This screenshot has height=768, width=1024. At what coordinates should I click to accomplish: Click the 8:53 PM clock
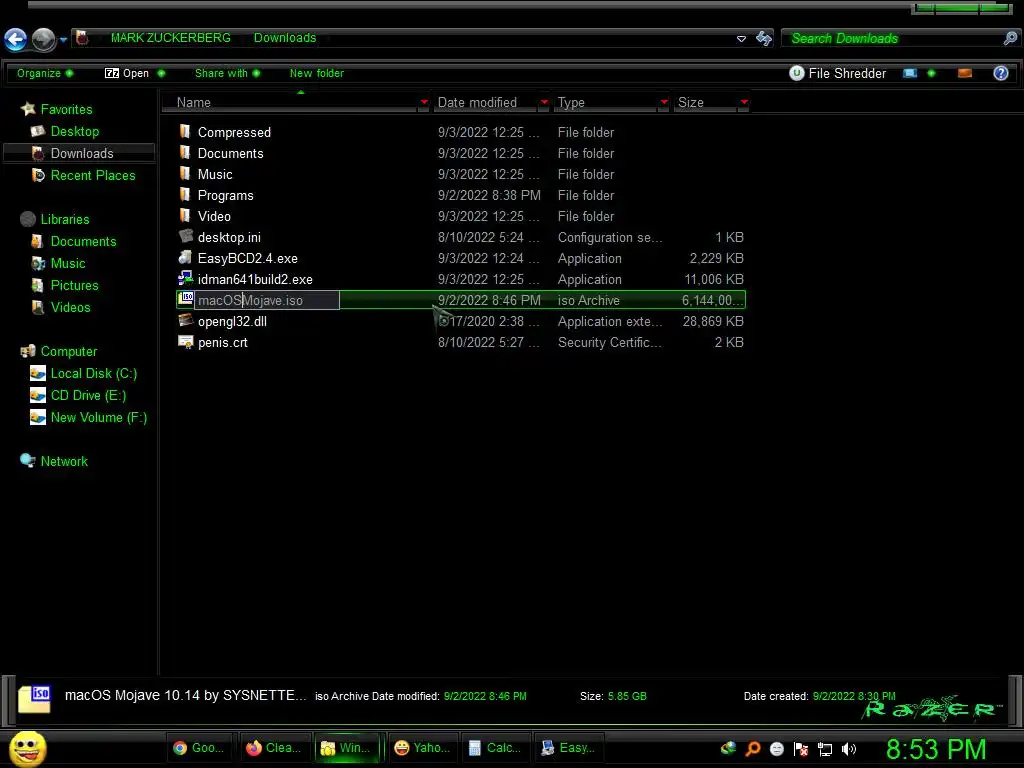tap(936, 749)
